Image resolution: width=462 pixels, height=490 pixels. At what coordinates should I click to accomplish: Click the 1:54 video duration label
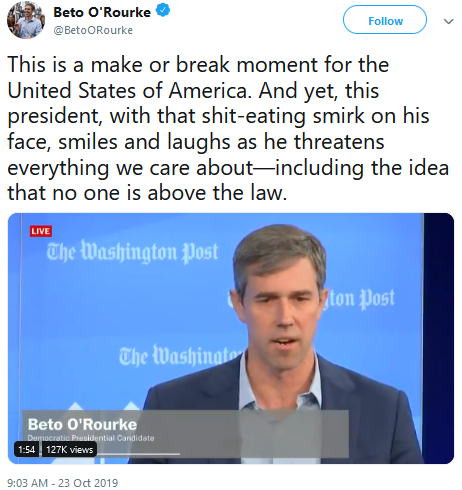tap(27, 450)
